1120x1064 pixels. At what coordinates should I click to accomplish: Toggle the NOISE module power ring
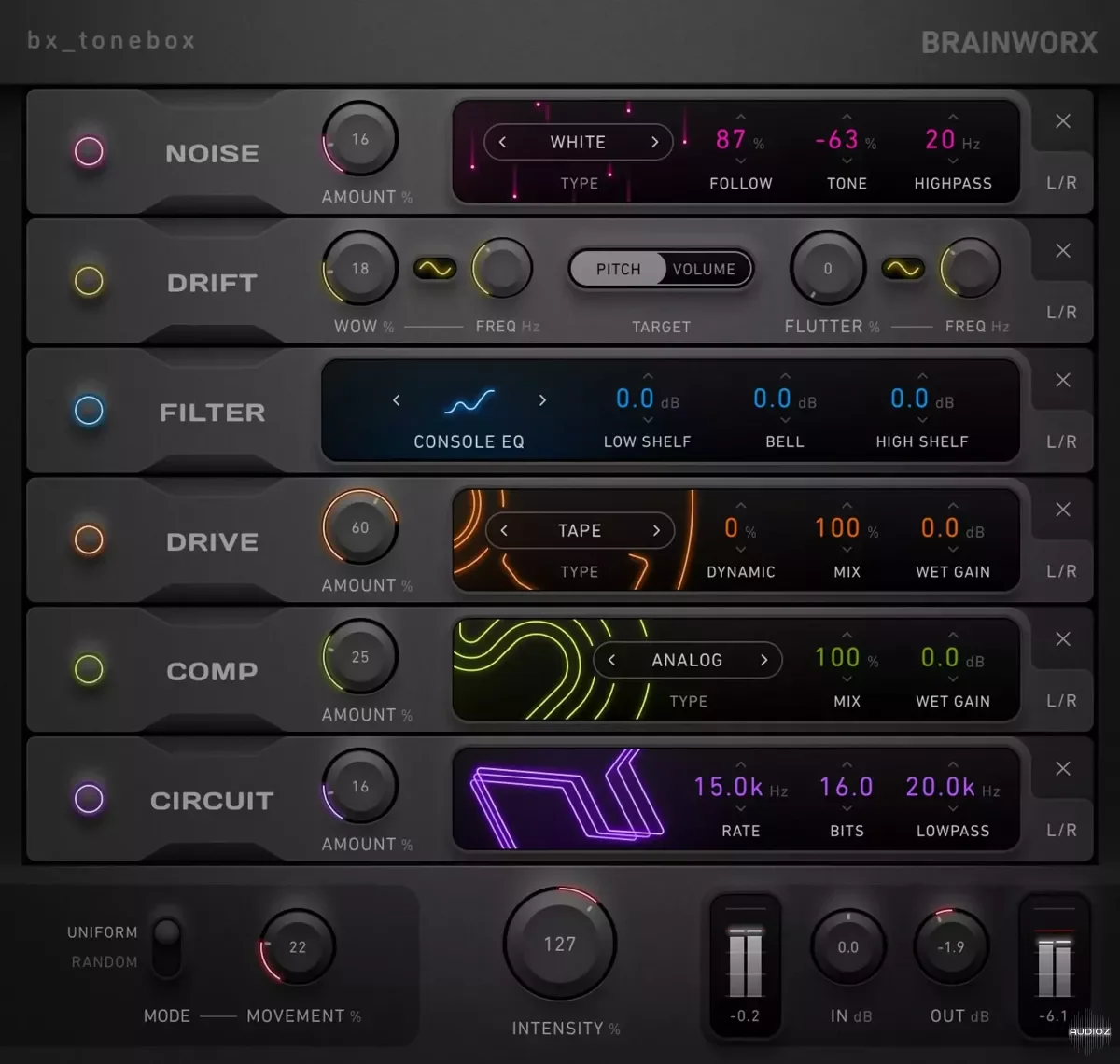tap(89, 151)
